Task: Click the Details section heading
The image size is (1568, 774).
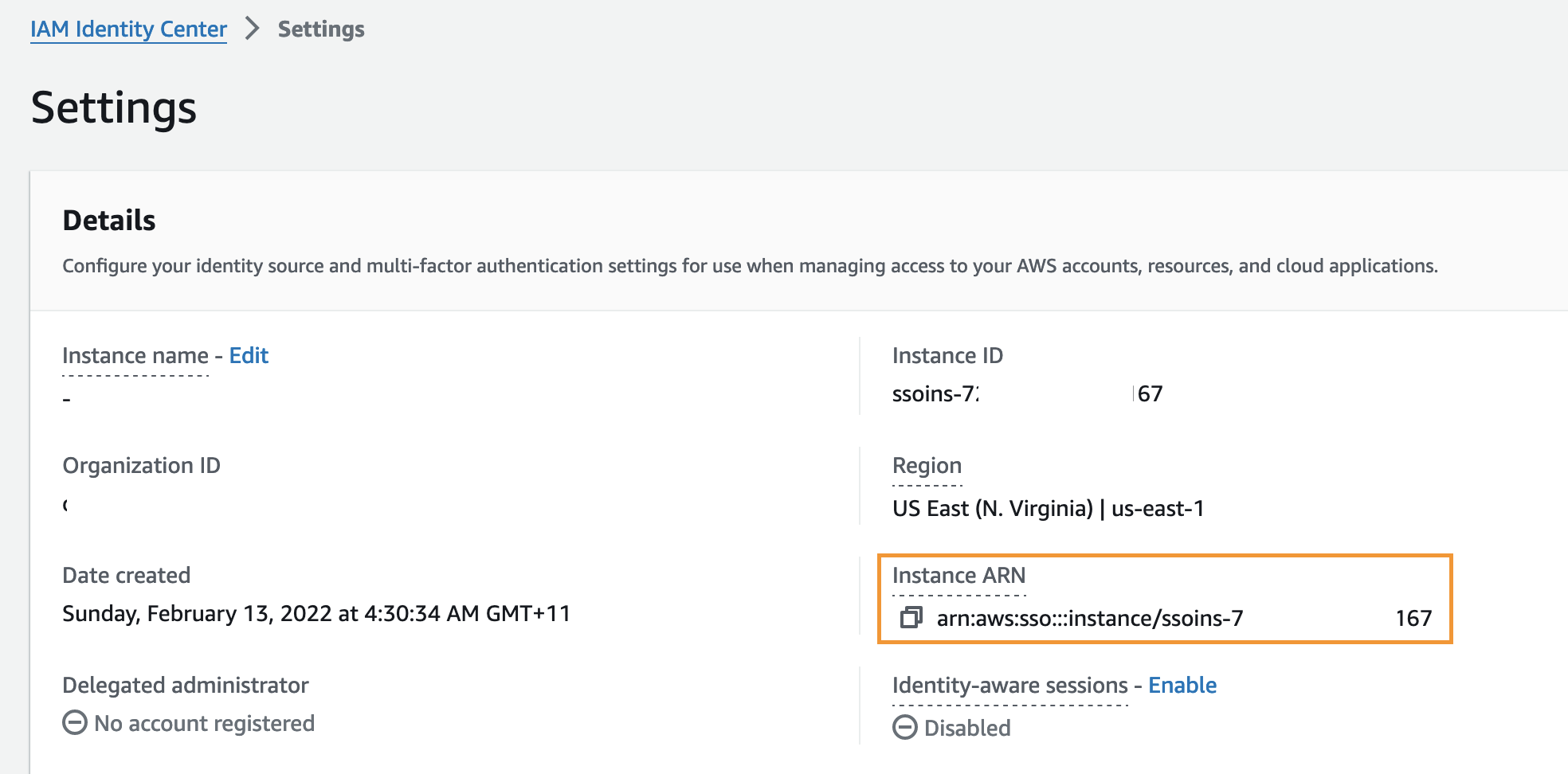Action: click(109, 221)
